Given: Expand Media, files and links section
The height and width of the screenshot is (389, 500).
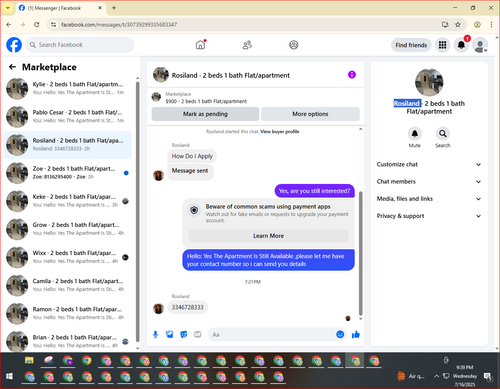Looking at the screenshot, I should coord(429,199).
